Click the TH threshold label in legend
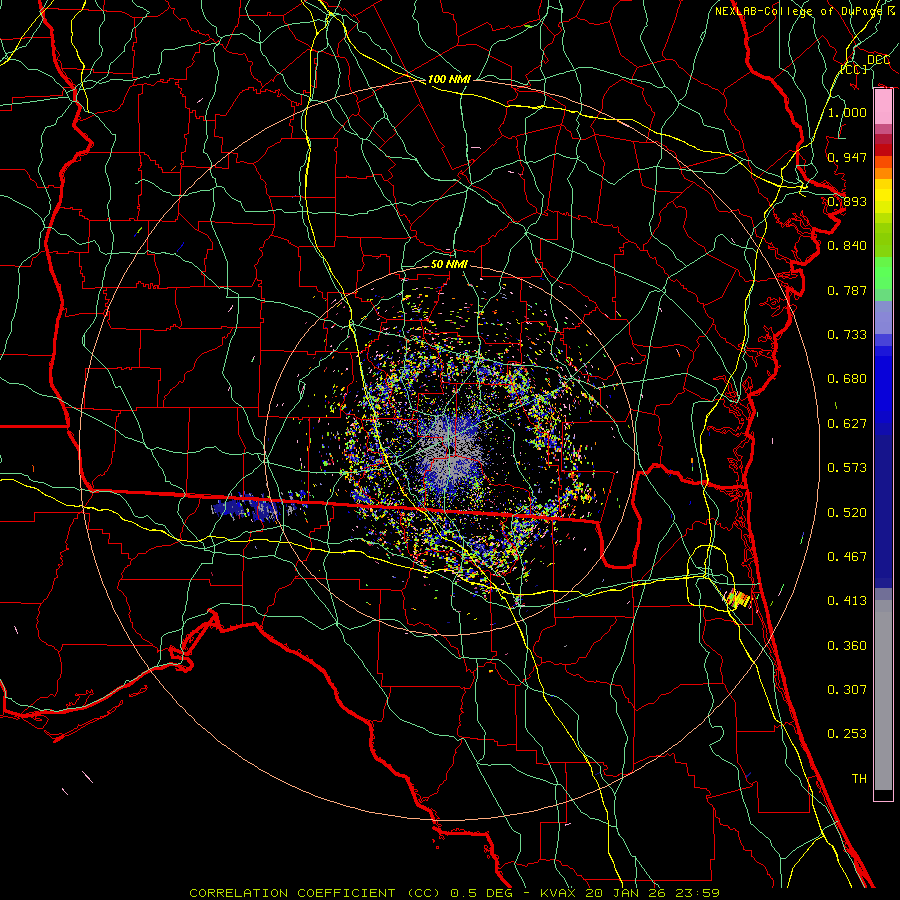900x900 pixels. [x=859, y=779]
